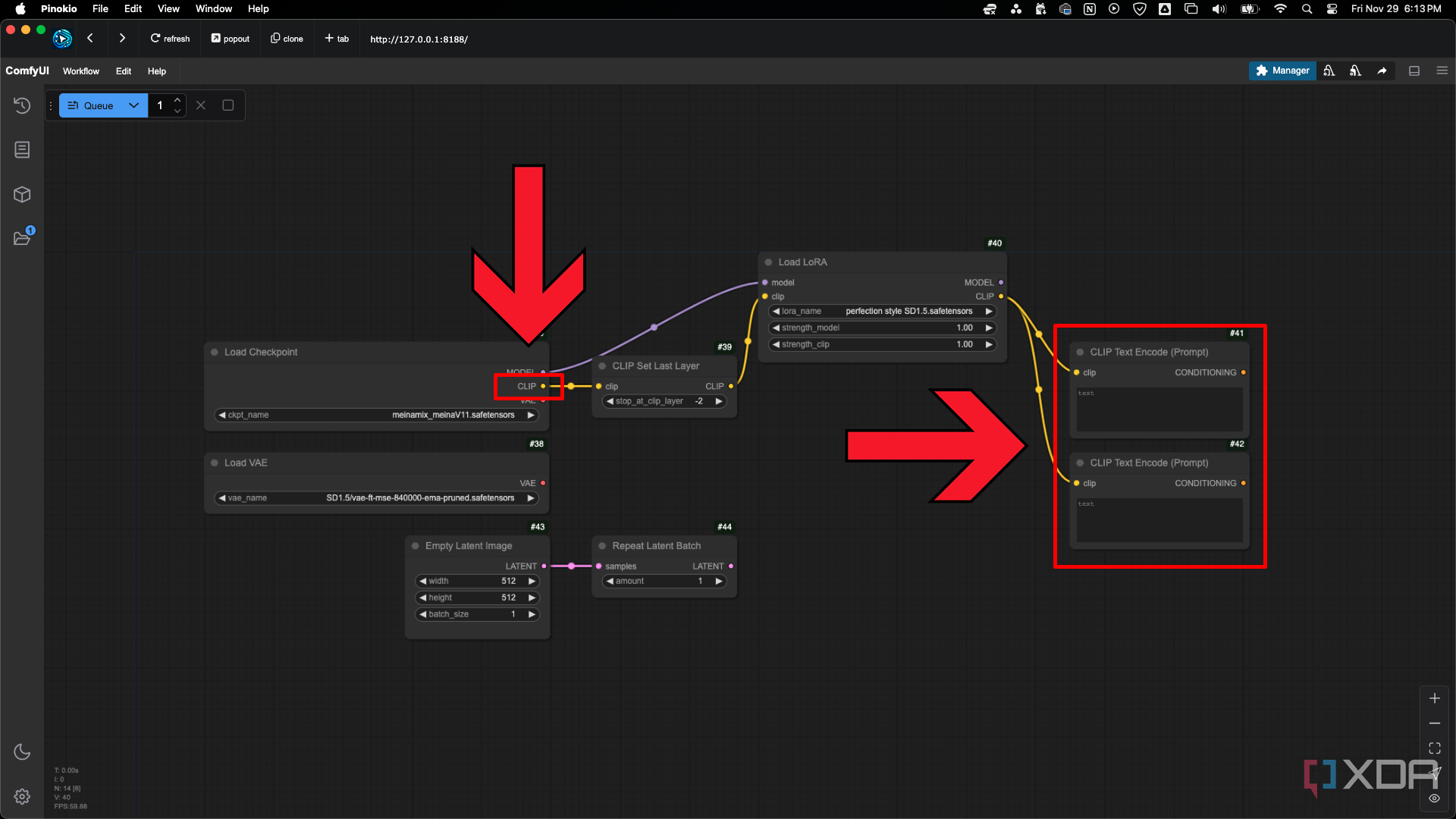Open ComfyUI settings gear icon
Image resolution: width=1456 pixels, height=819 pixels.
[22, 796]
